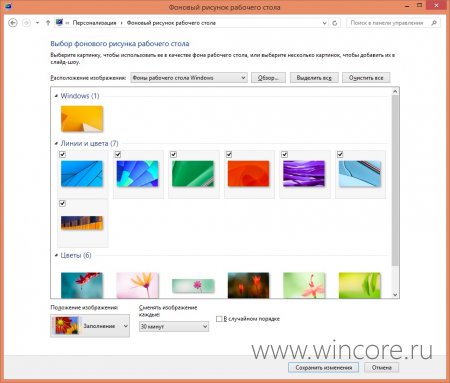Collapse the Windows (1) group
Viewport: 450px width, 383px height.
pyautogui.click(x=56, y=96)
